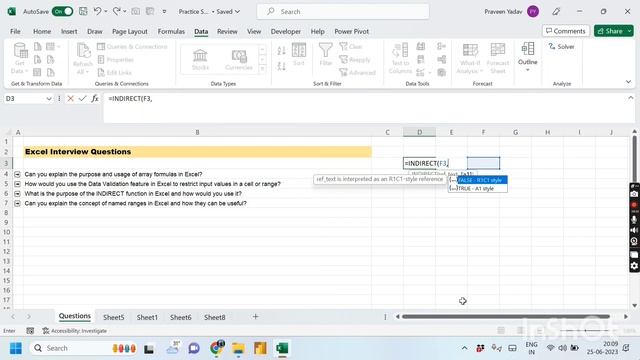Click the top Search box
Viewport: 640px width, 360px height.
[343, 12]
